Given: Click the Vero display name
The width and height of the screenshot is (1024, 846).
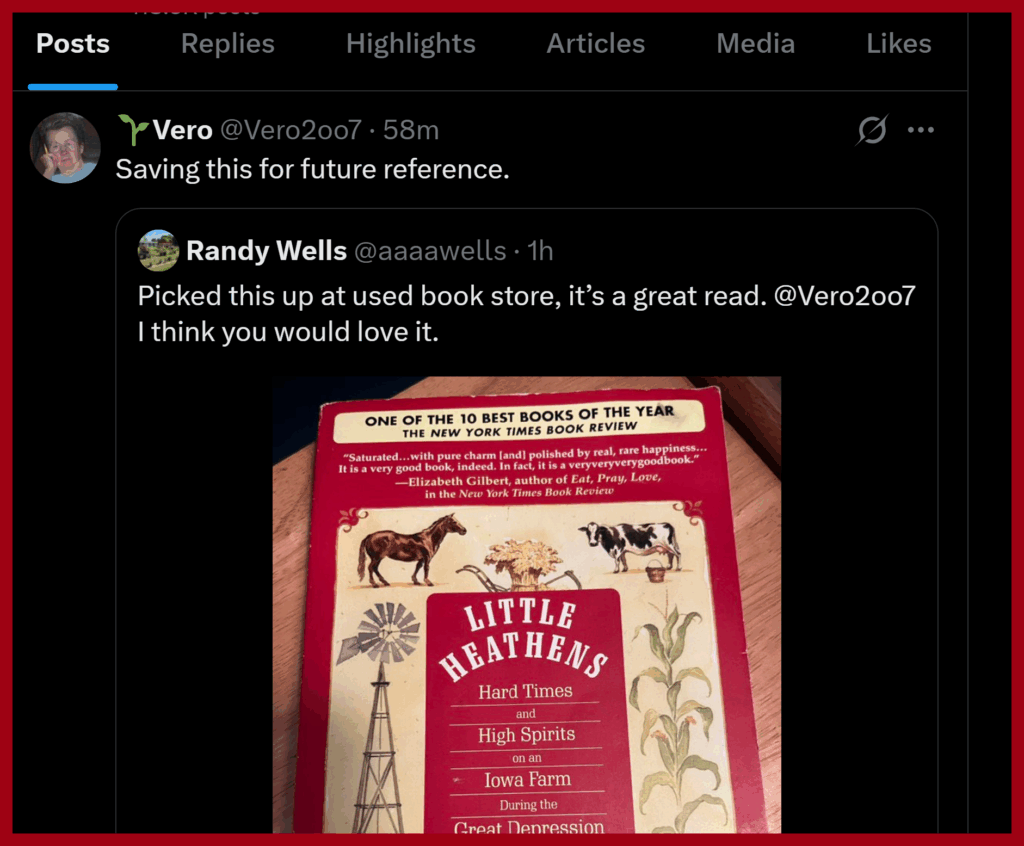Looking at the screenshot, I should coord(182,130).
